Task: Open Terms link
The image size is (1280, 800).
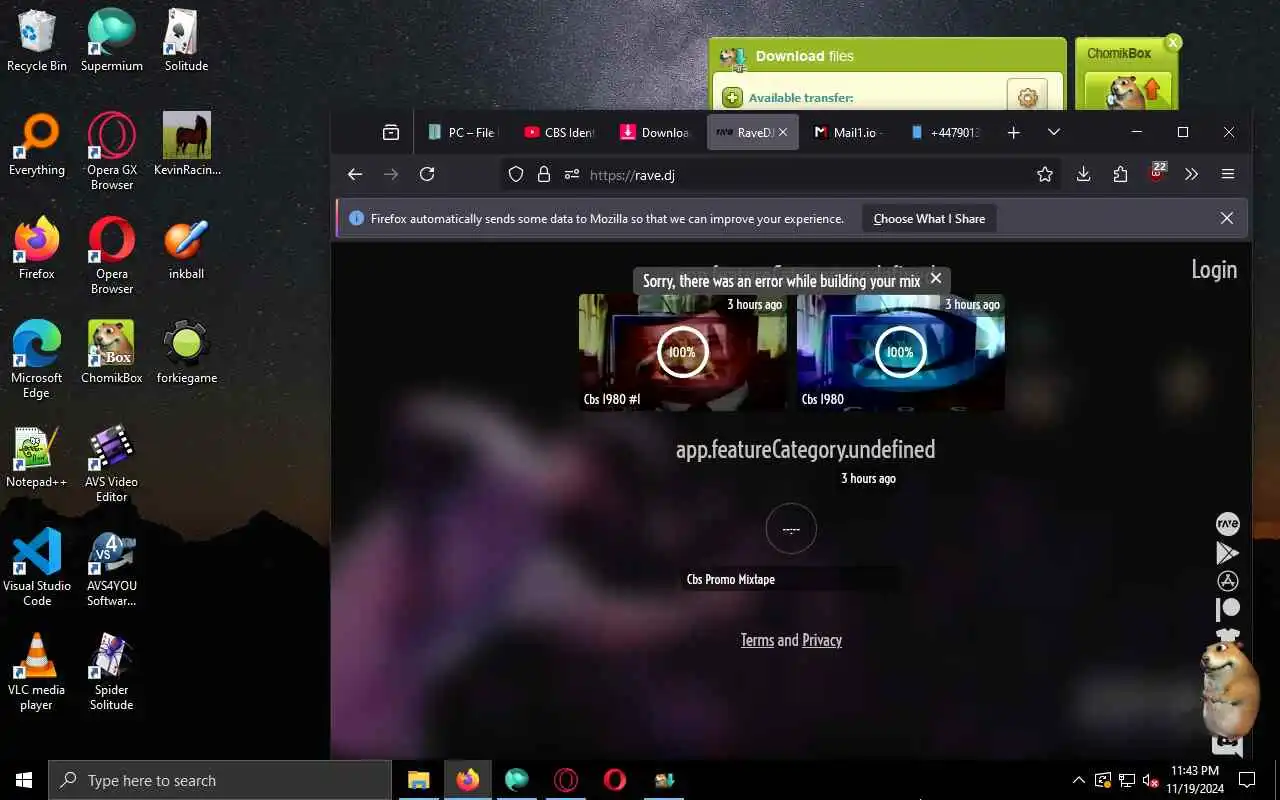Action: [757, 640]
